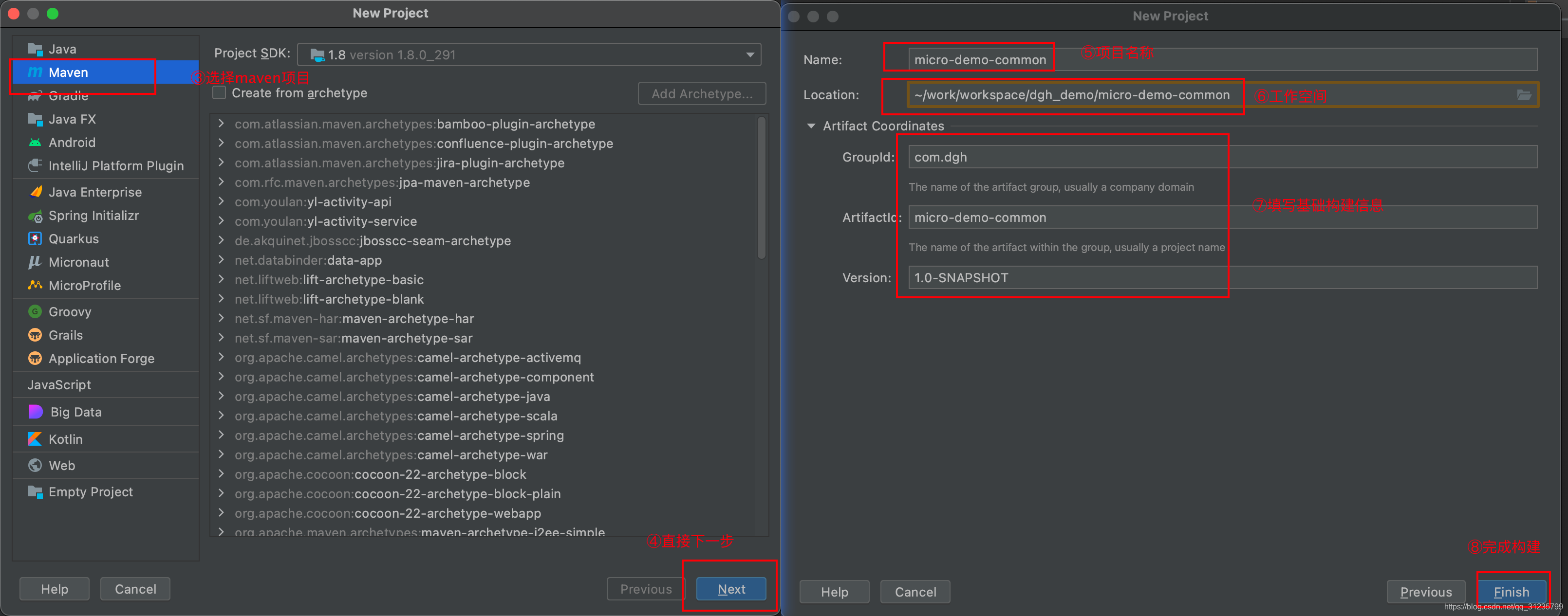This screenshot has width=1568, height=616.
Task: Select the Kotlin project icon
Action: (x=35, y=439)
